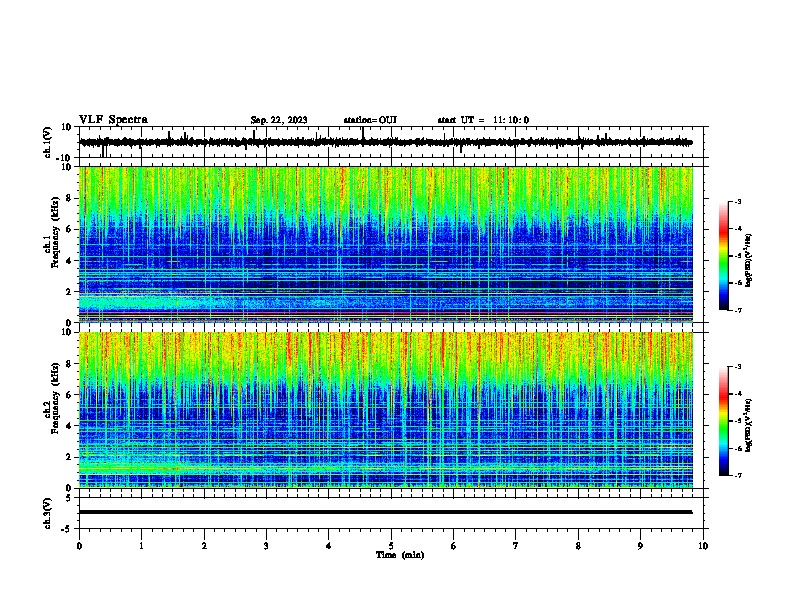The width and height of the screenshot is (792, 612).
Task: Click time axis tick label "9"
Action: (x=640, y=546)
